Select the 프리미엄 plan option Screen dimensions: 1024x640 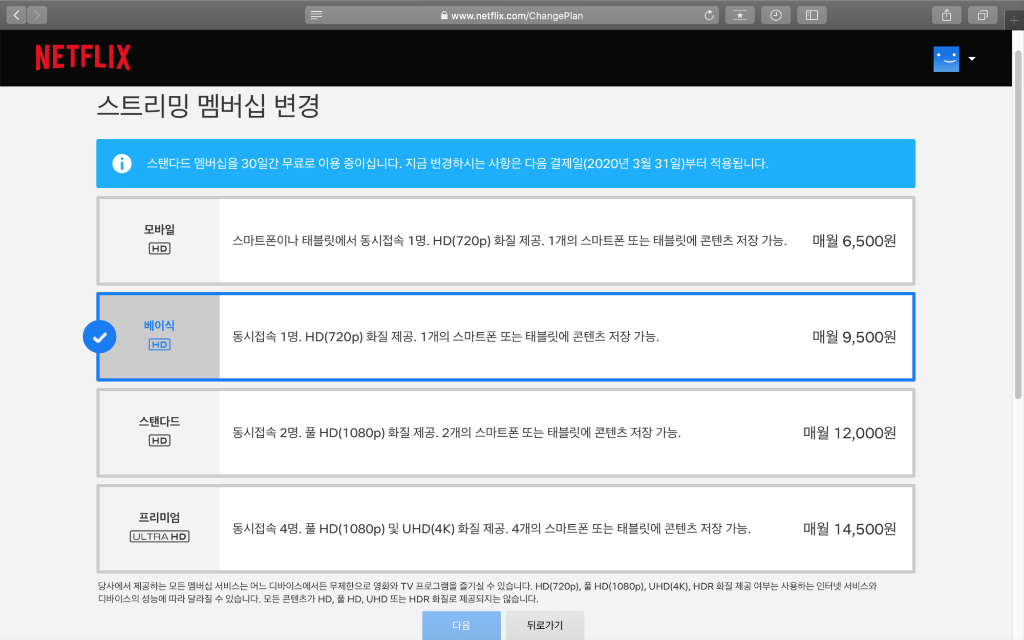pos(505,528)
